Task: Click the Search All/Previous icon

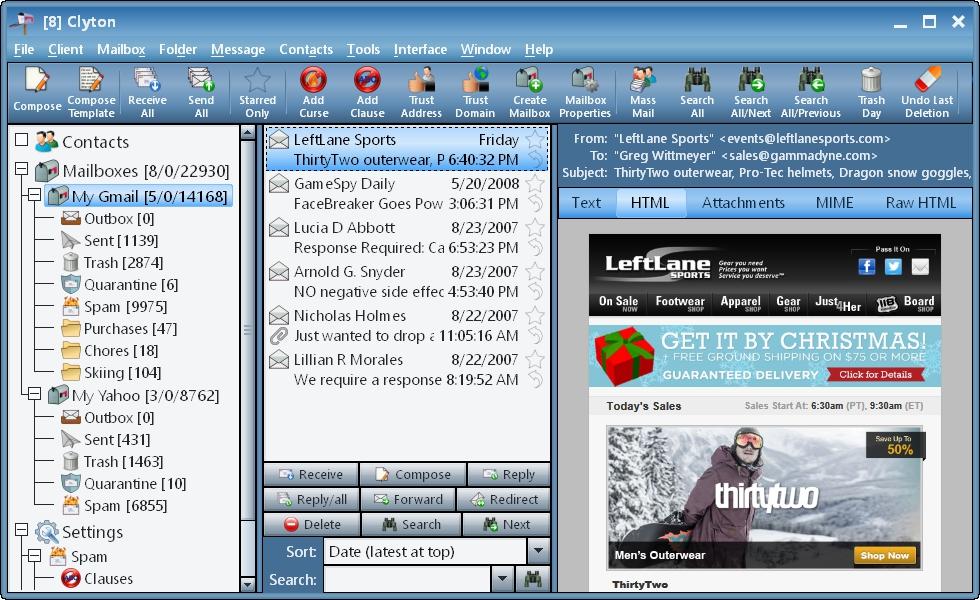Action: pos(811,80)
